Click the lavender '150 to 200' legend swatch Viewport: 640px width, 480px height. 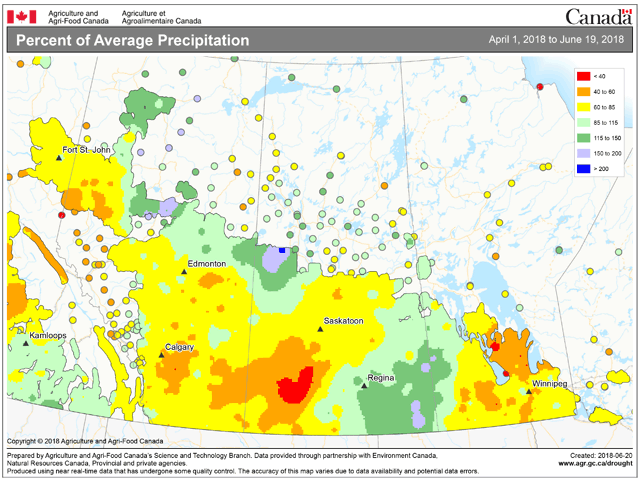pos(584,151)
